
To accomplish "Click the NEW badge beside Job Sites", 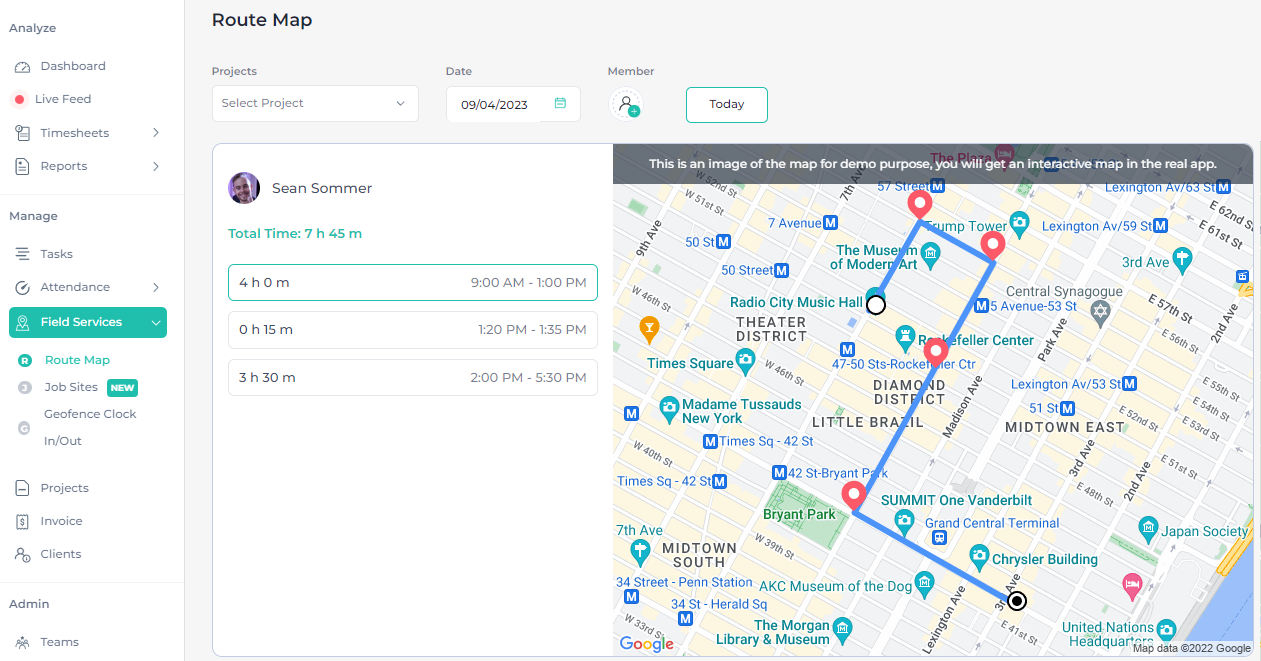I will pos(122,388).
